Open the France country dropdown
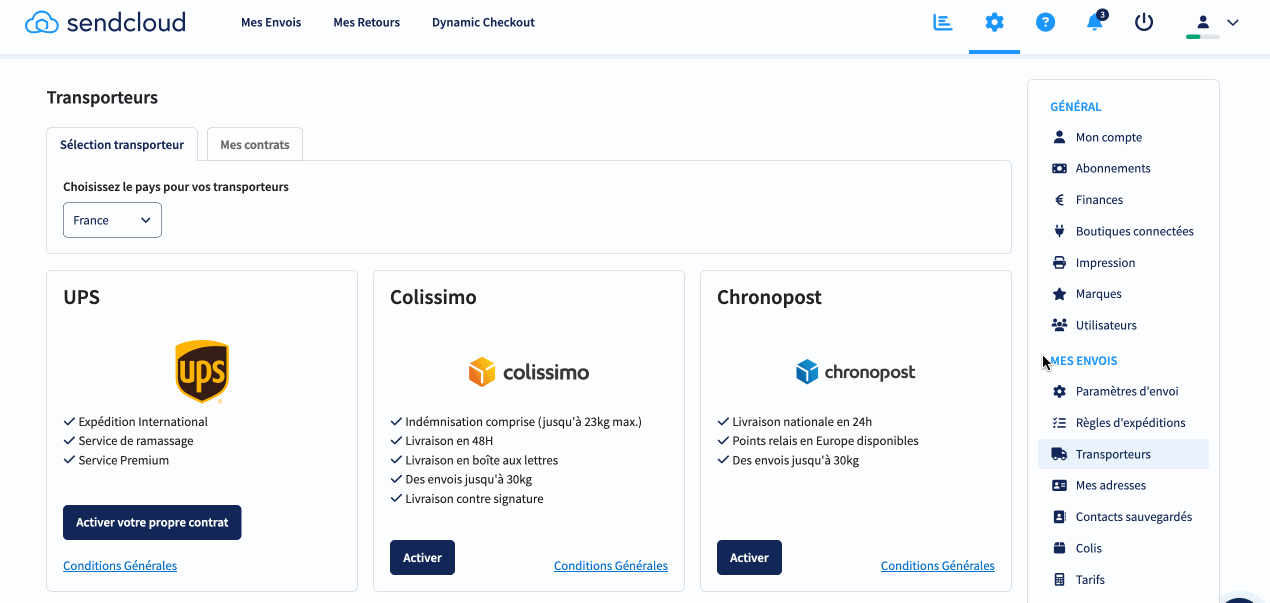Image resolution: width=1270 pixels, height=603 pixels. tap(112, 220)
